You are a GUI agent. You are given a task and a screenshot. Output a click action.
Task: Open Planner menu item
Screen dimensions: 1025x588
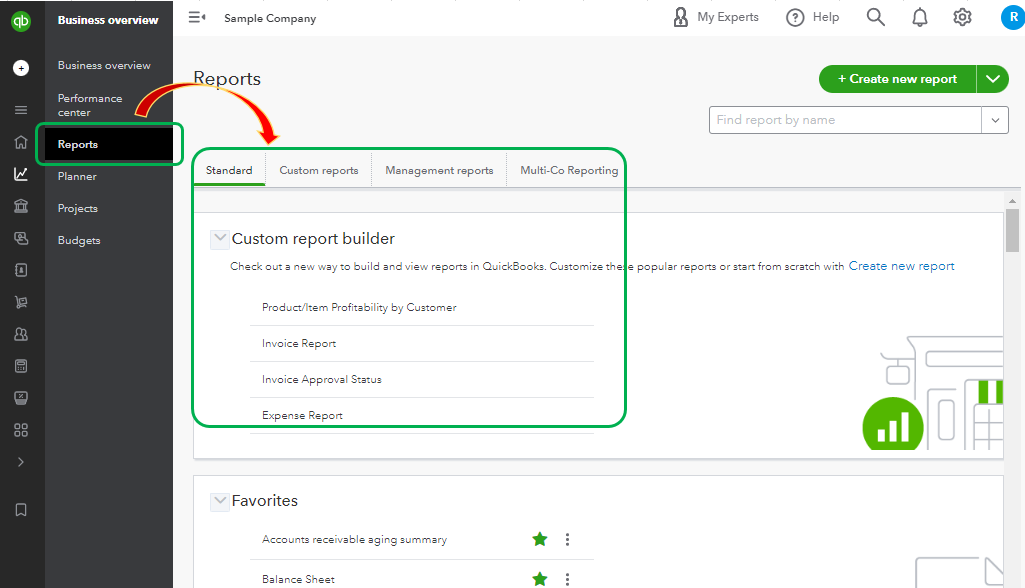pos(77,177)
